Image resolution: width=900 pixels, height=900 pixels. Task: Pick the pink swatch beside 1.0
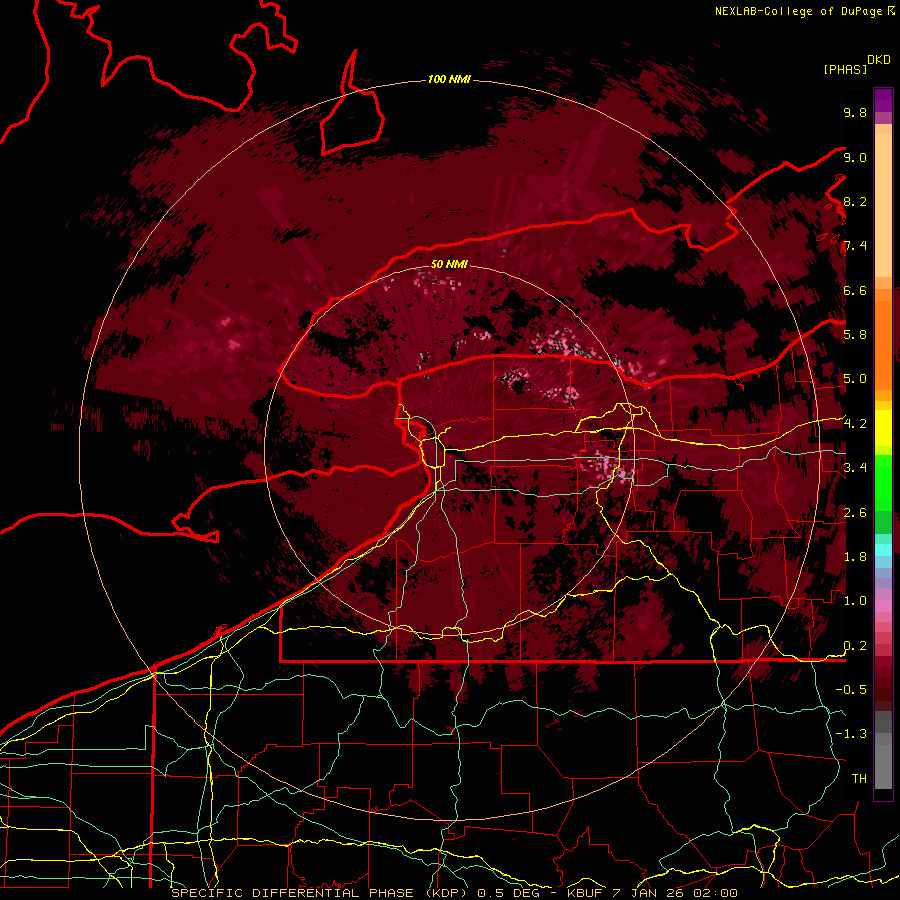pyautogui.click(x=883, y=604)
